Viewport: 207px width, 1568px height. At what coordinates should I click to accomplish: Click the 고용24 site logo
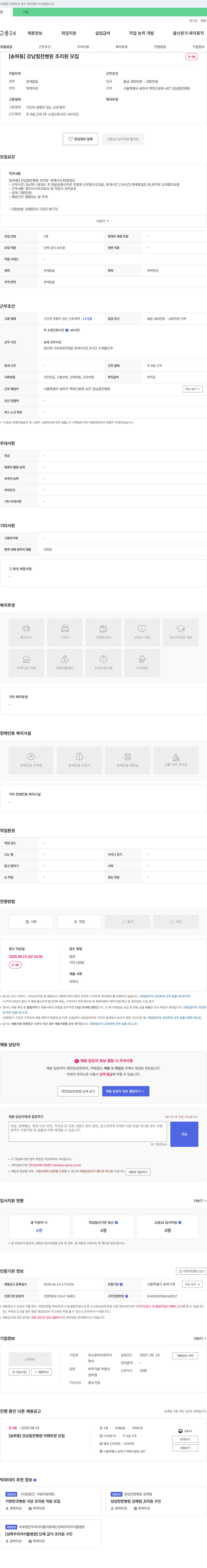click(x=8, y=33)
